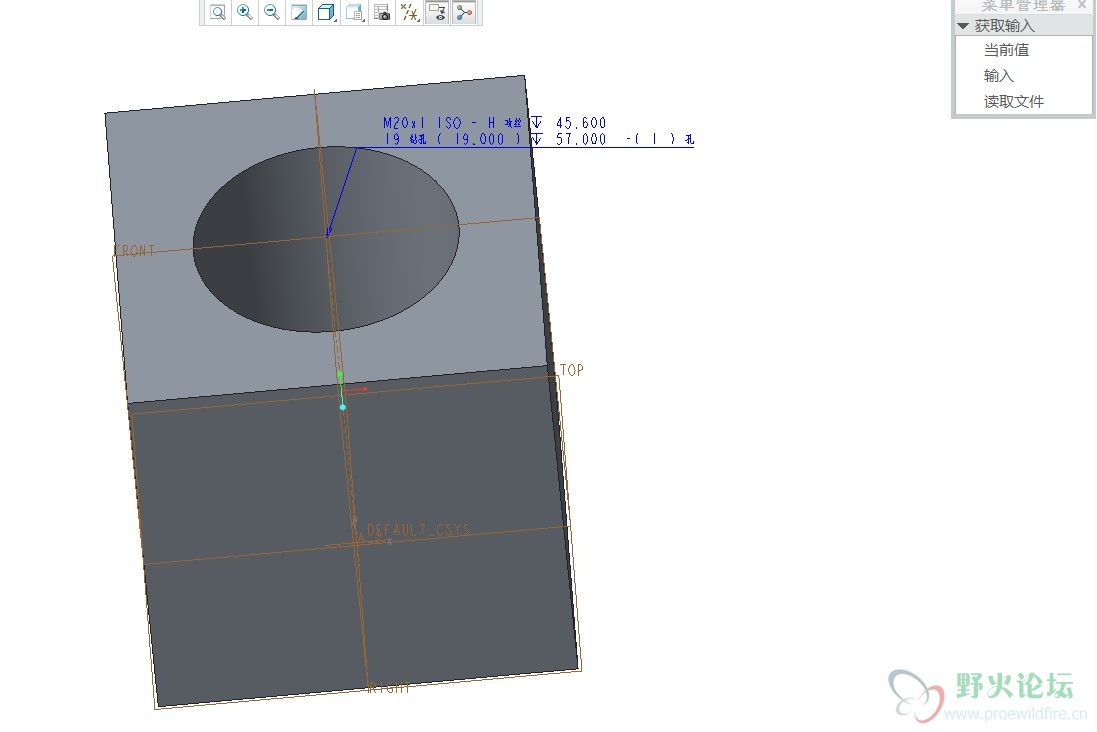Image resolution: width=1097 pixels, height=732 pixels.
Task: Select the 19.000 drill diameter value
Action: [479, 139]
